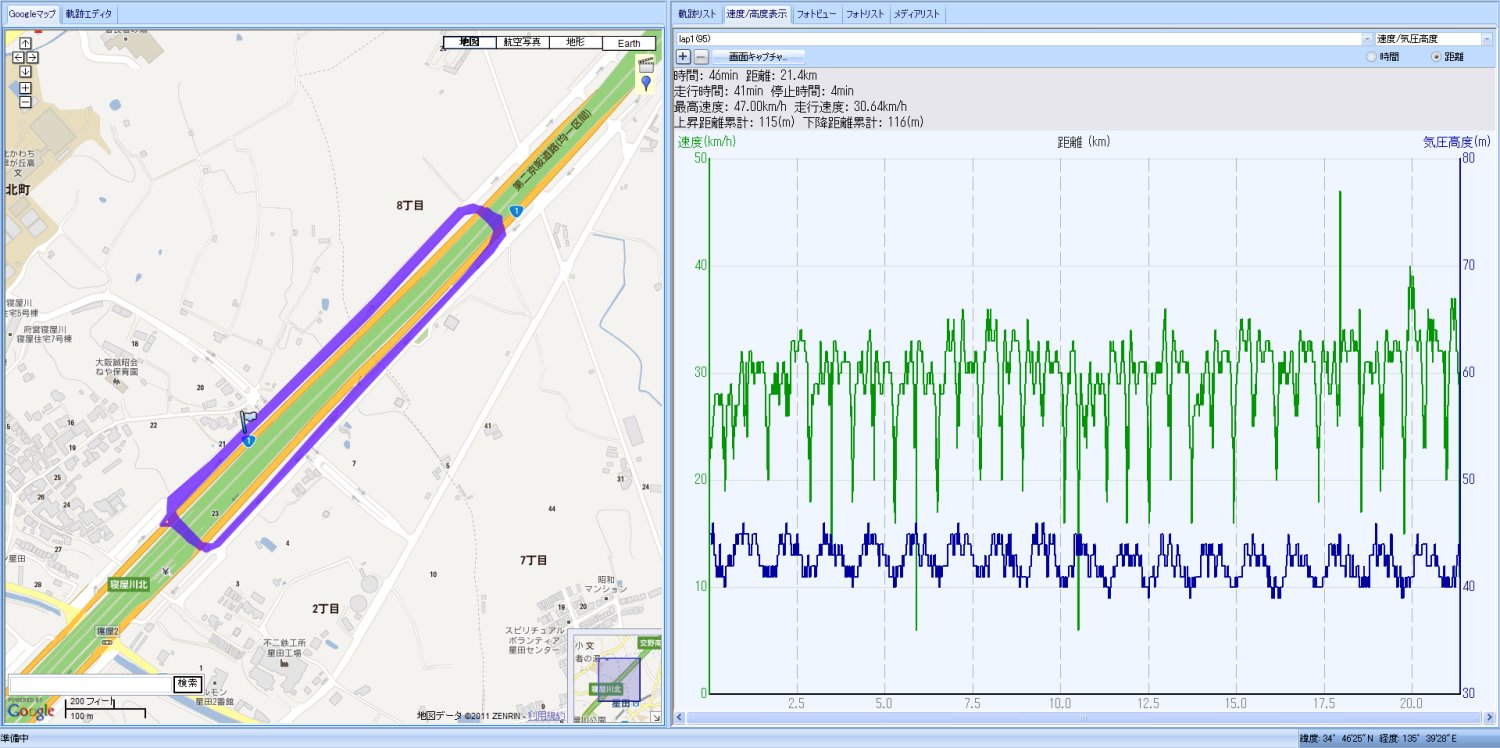The width and height of the screenshot is (1500, 748).
Task: Switch to Googleマップ tab
Action: pyautogui.click(x=32, y=14)
